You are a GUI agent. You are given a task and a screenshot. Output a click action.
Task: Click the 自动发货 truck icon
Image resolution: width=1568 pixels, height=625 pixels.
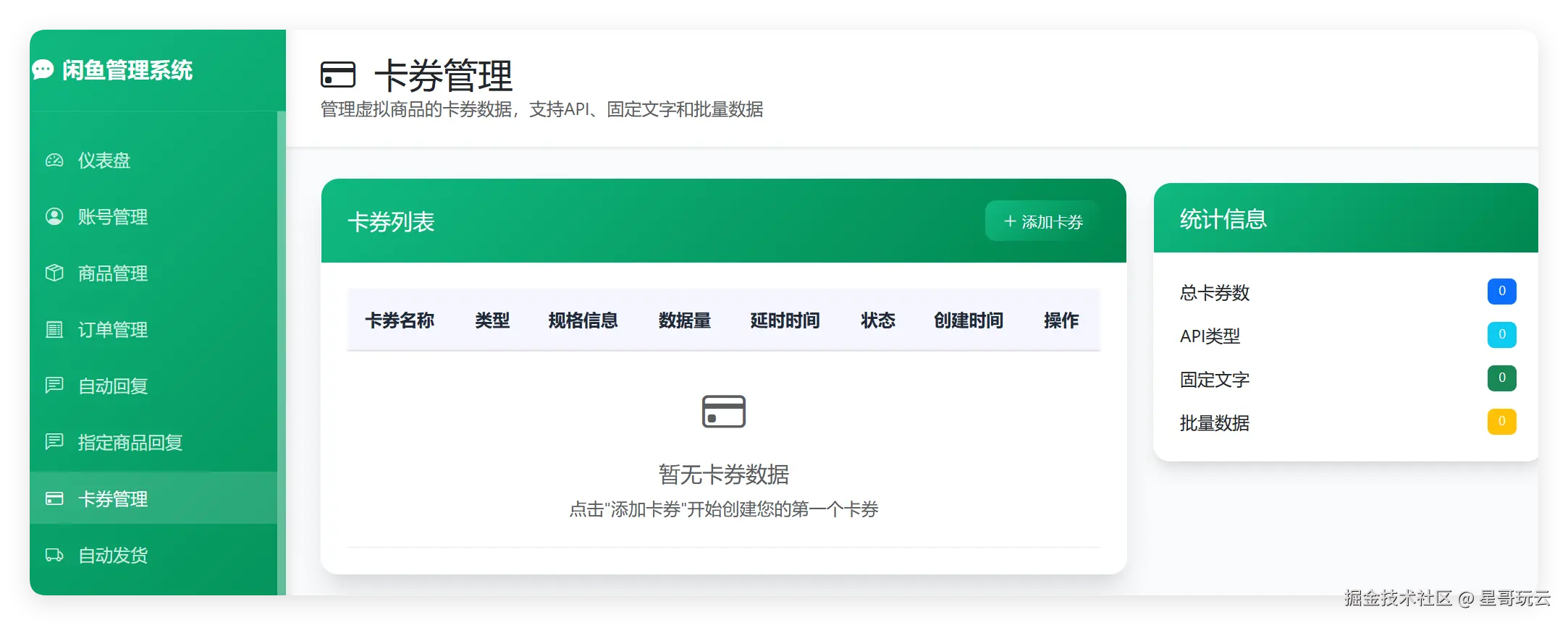click(54, 555)
